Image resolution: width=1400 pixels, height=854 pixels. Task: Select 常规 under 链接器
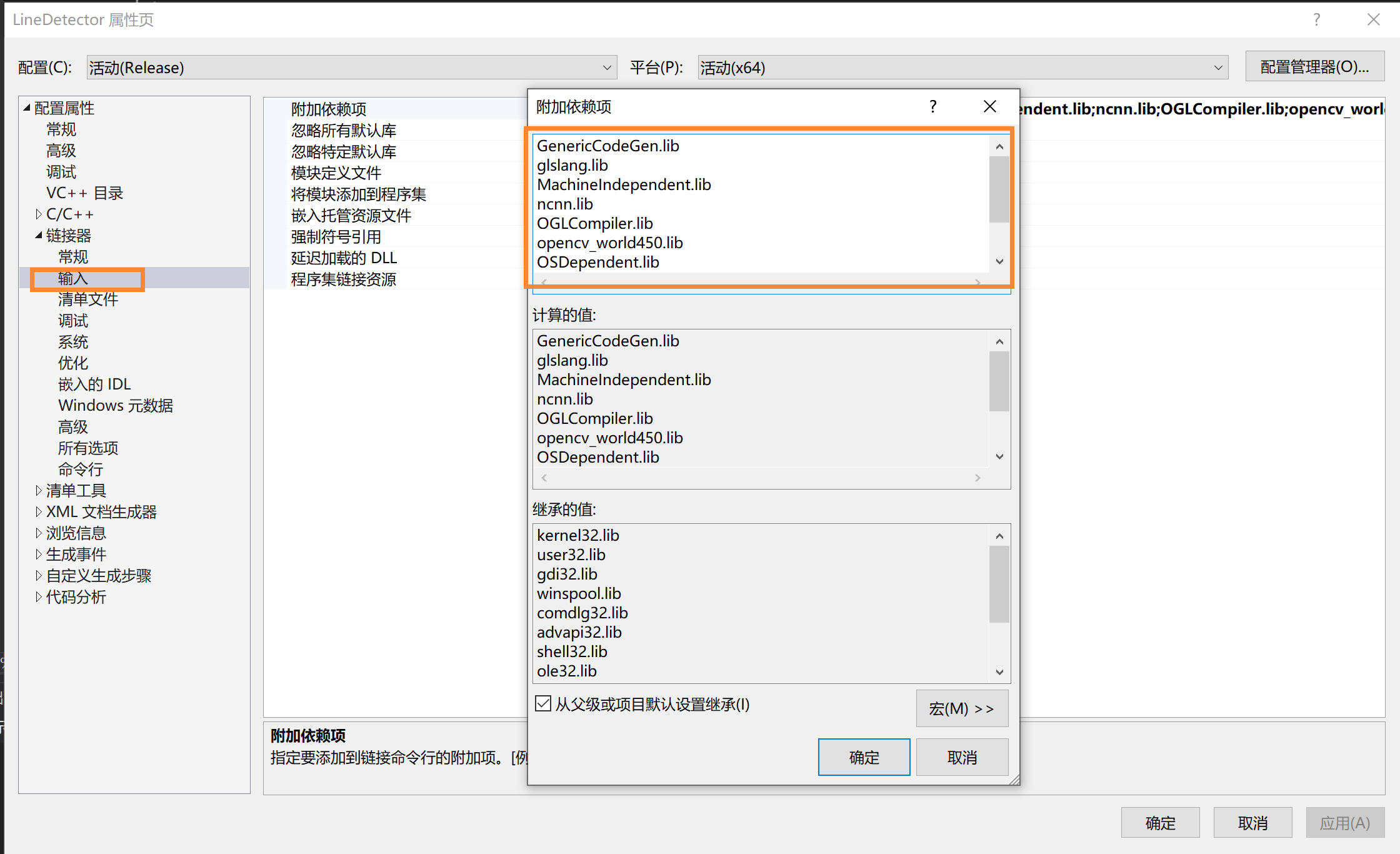pos(73,257)
